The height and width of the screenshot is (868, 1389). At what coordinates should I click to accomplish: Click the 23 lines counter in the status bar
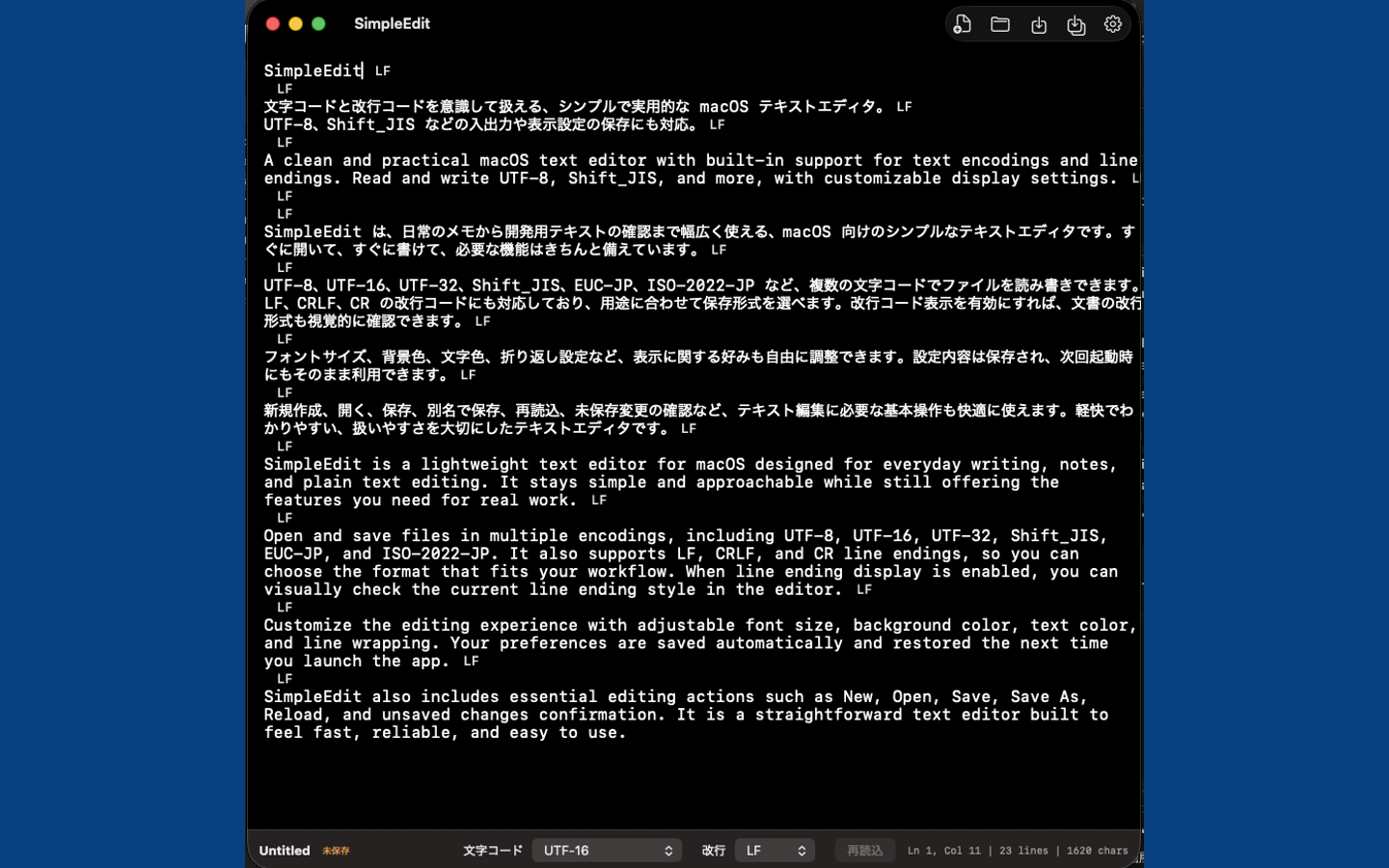tap(1021, 851)
